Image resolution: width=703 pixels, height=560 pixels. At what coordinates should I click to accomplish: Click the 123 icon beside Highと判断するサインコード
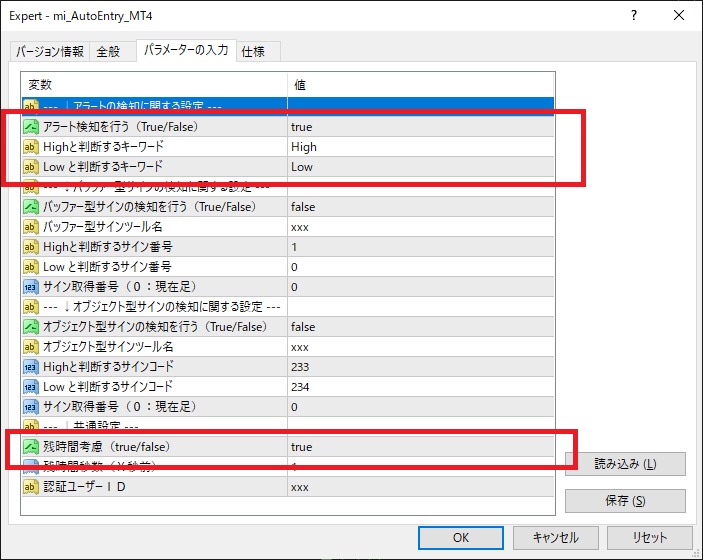click(31, 367)
